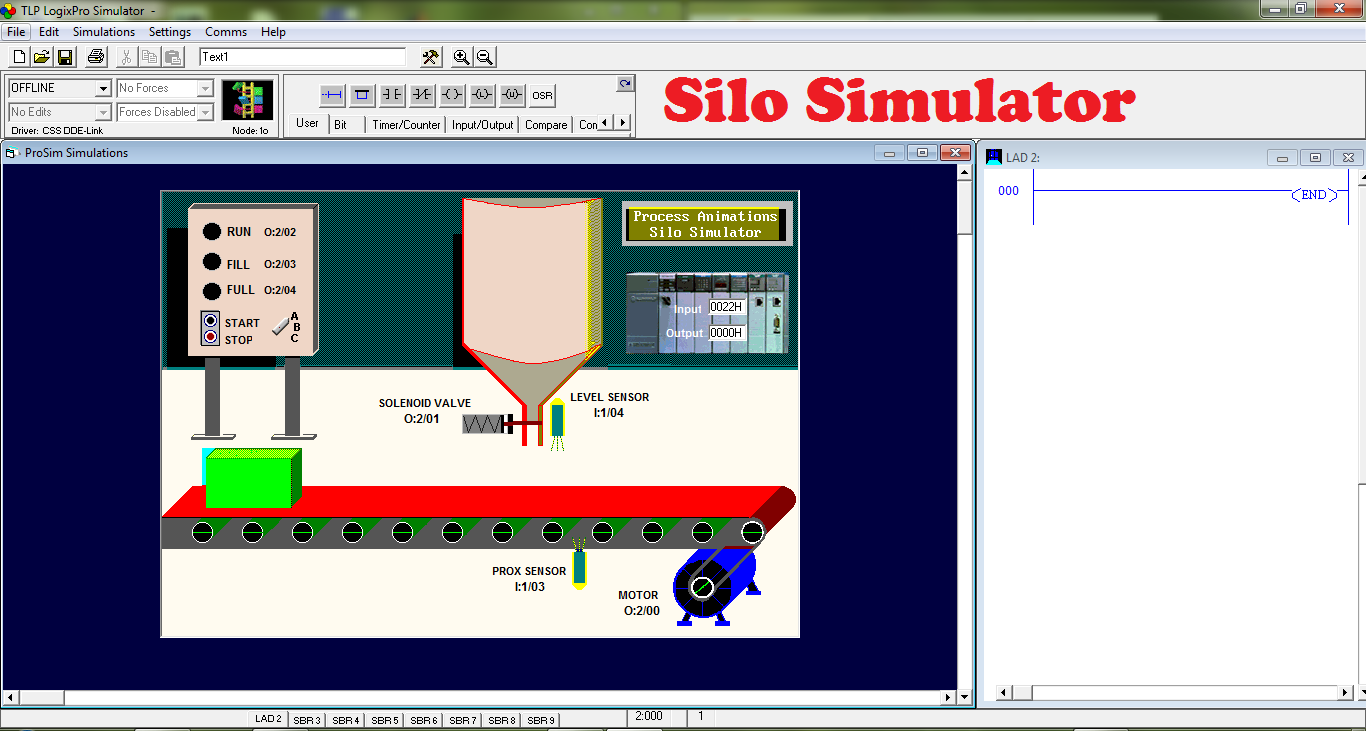Viewport: 1366px width, 731px height.
Task: Click the Zoom In magnifier icon
Action: 461,57
